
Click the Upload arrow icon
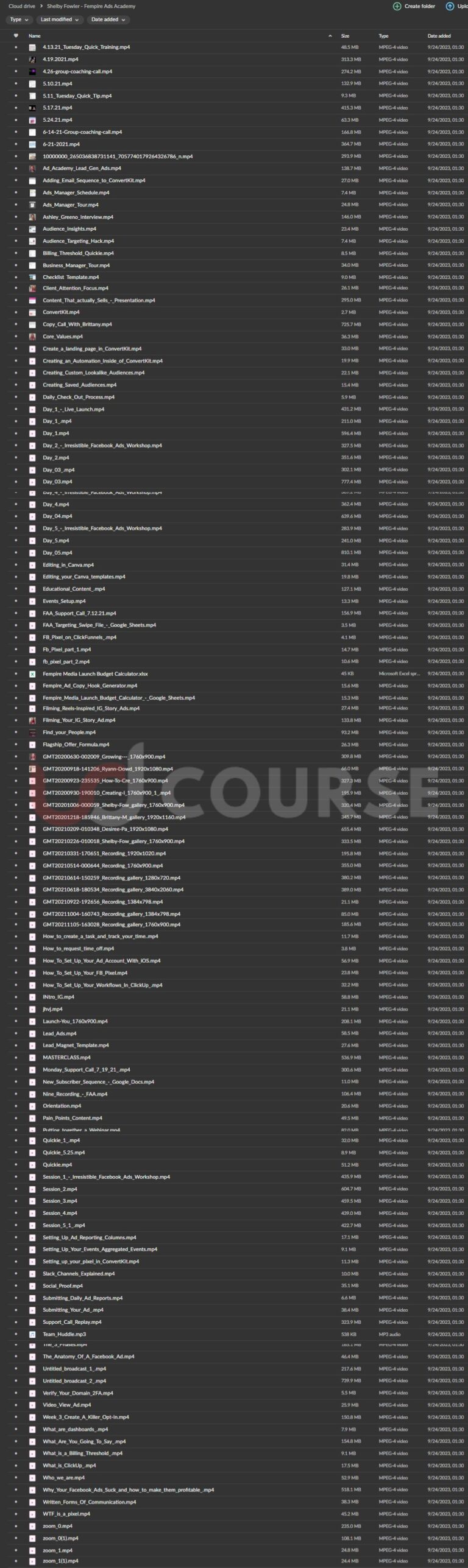coord(450,6)
